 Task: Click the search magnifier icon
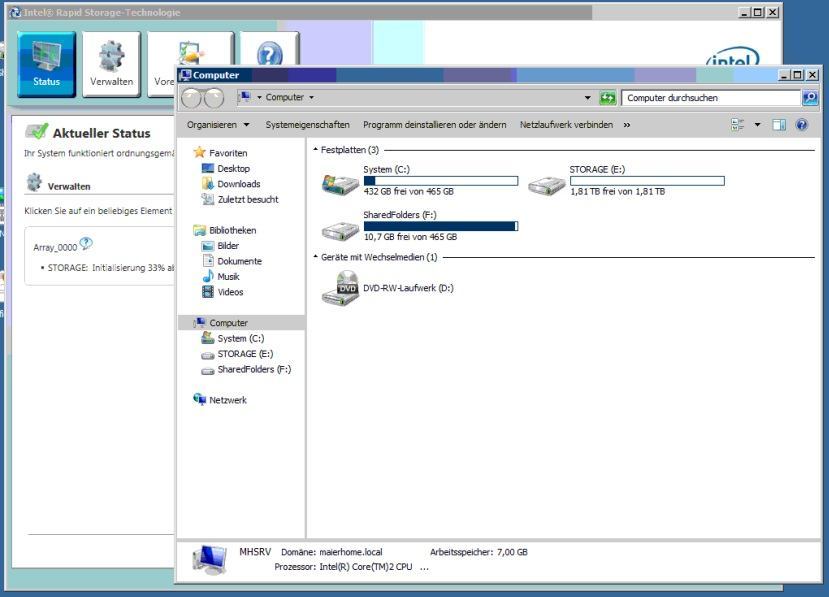point(810,98)
